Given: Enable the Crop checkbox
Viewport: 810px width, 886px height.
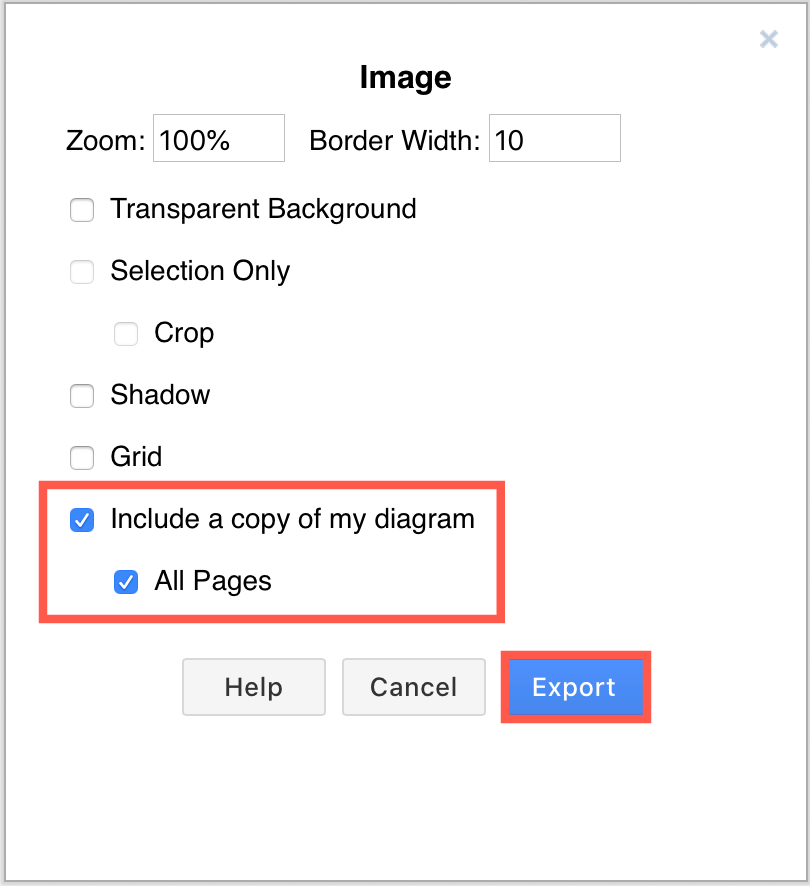Looking at the screenshot, I should click(x=126, y=334).
